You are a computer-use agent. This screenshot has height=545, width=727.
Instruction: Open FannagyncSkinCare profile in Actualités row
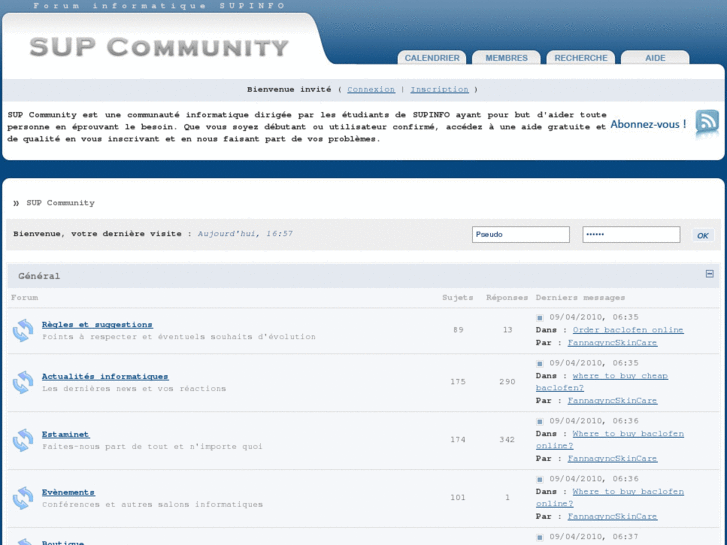pos(612,401)
